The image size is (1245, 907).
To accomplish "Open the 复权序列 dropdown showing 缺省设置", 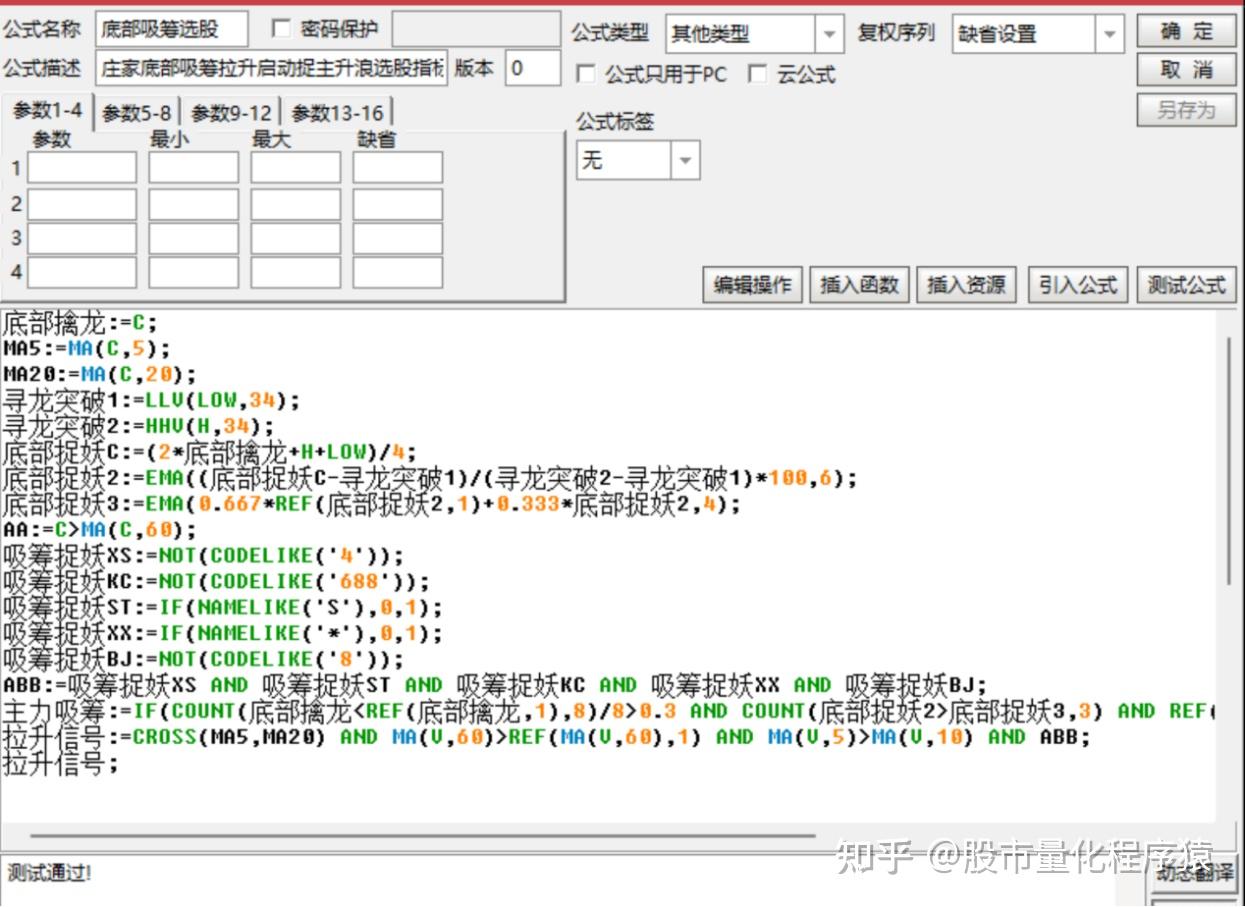I will [1110, 34].
